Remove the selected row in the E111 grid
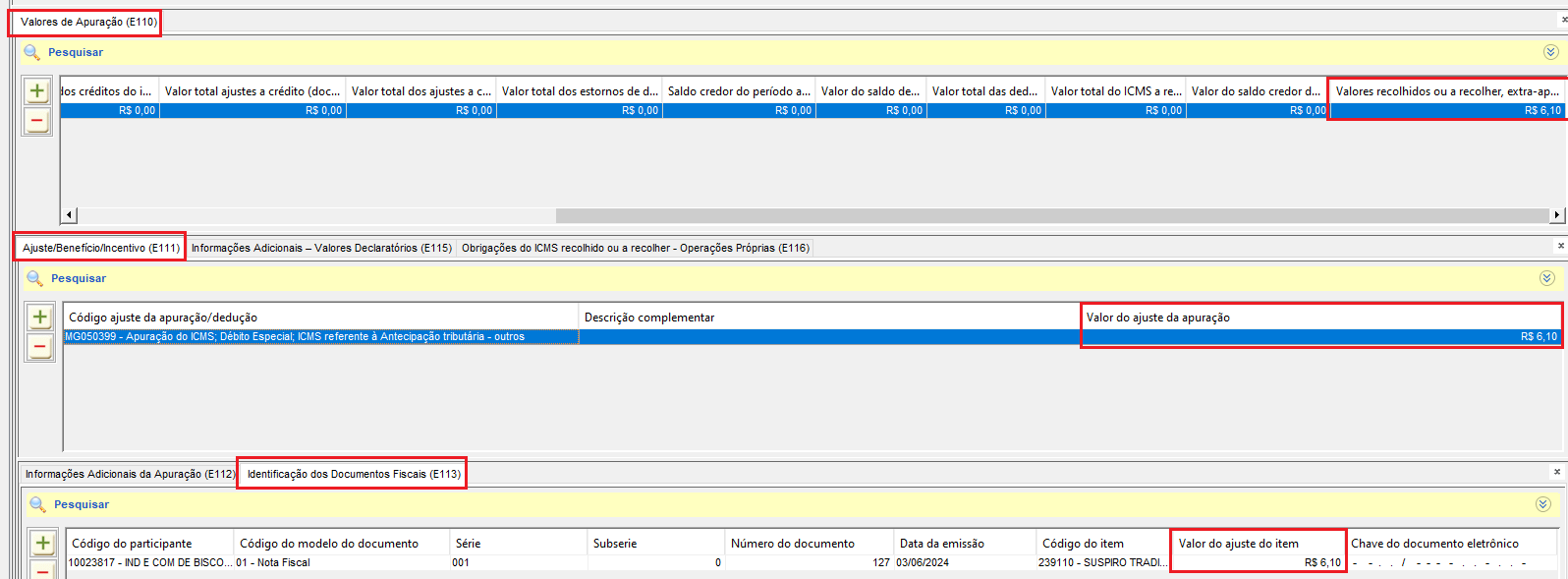The image size is (1568, 579). (x=40, y=347)
